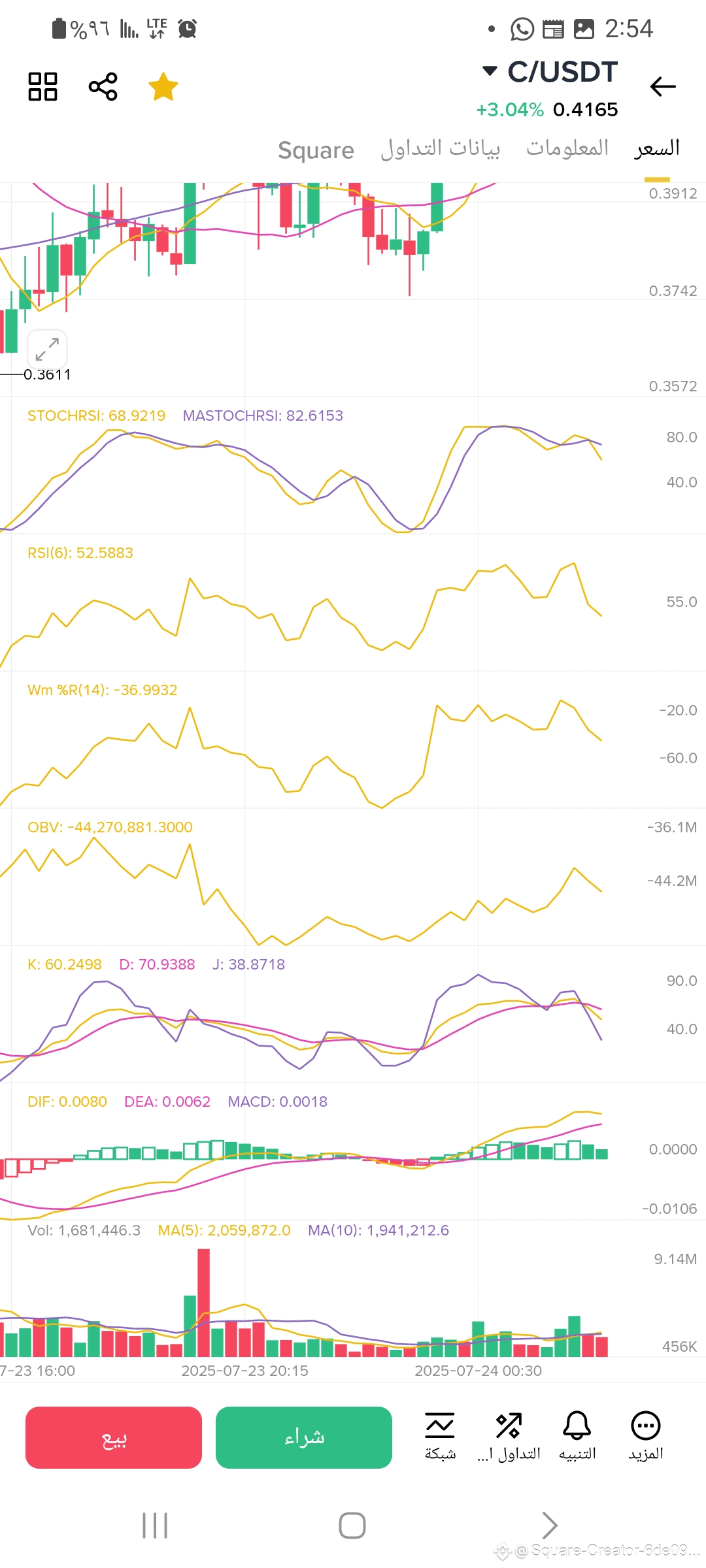The image size is (706, 1568).
Task: Open Android recent apps button
Action: pyautogui.click(x=155, y=1526)
